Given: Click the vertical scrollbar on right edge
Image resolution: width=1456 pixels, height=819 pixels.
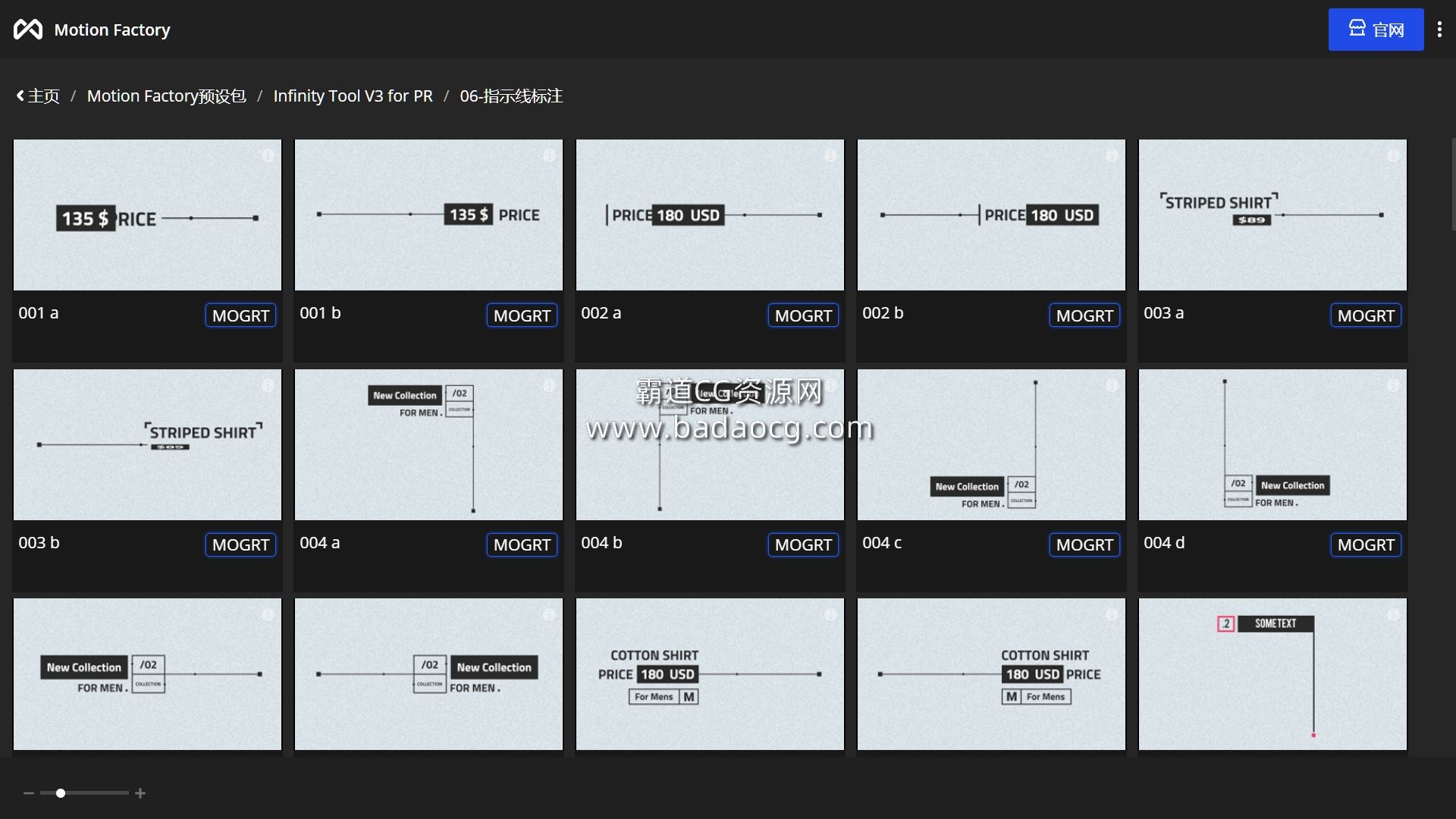Looking at the screenshot, I should point(1453,184).
